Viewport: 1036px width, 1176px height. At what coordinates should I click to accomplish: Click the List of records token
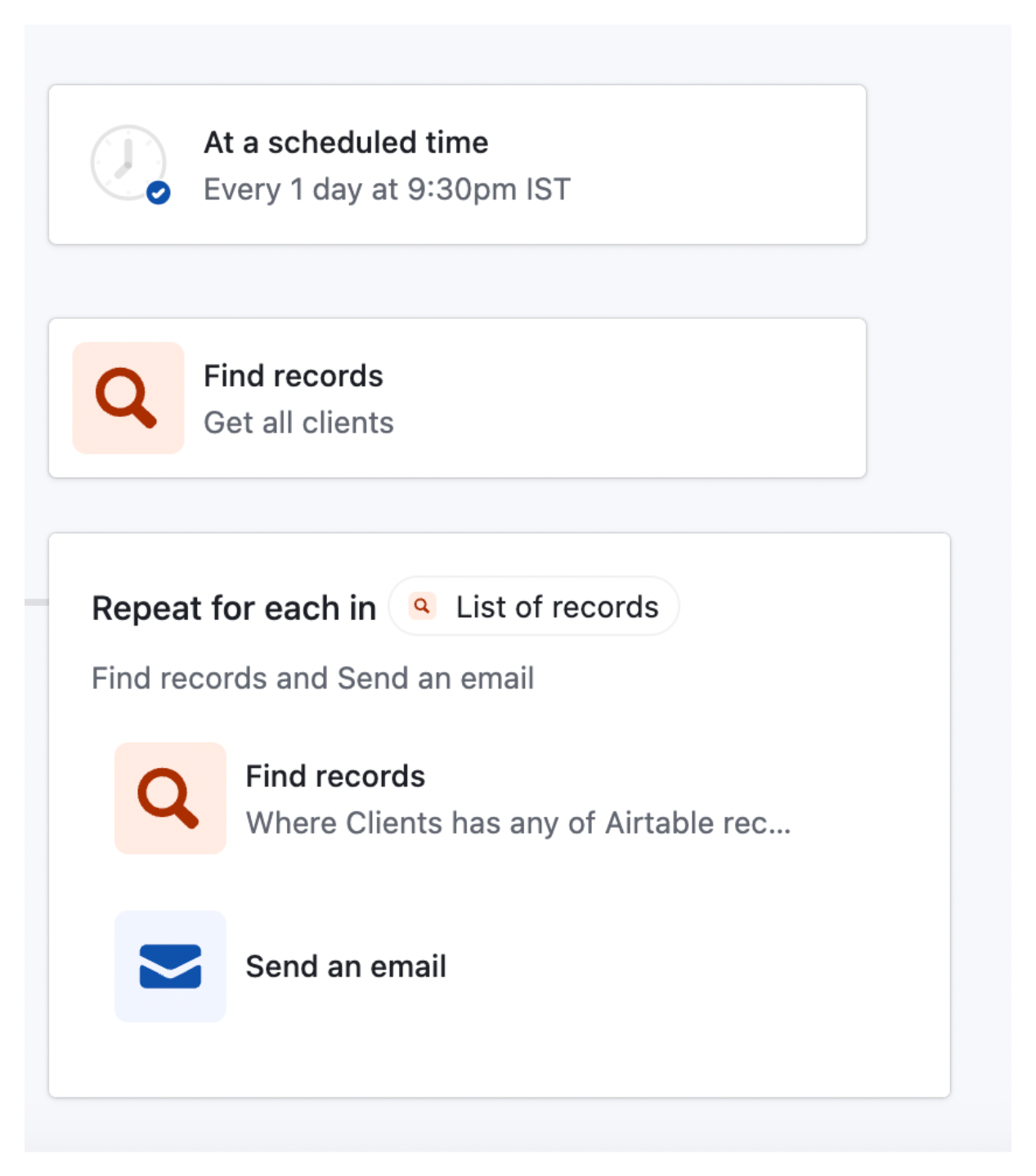tap(533, 606)
